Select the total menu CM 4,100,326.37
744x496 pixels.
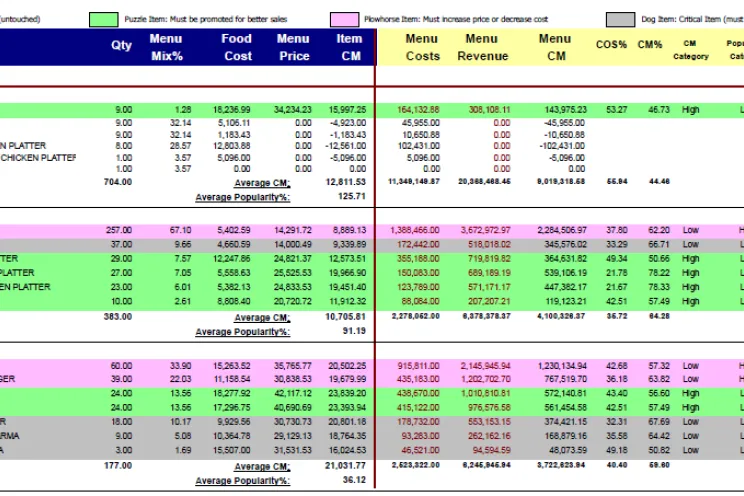pos(561,316)
